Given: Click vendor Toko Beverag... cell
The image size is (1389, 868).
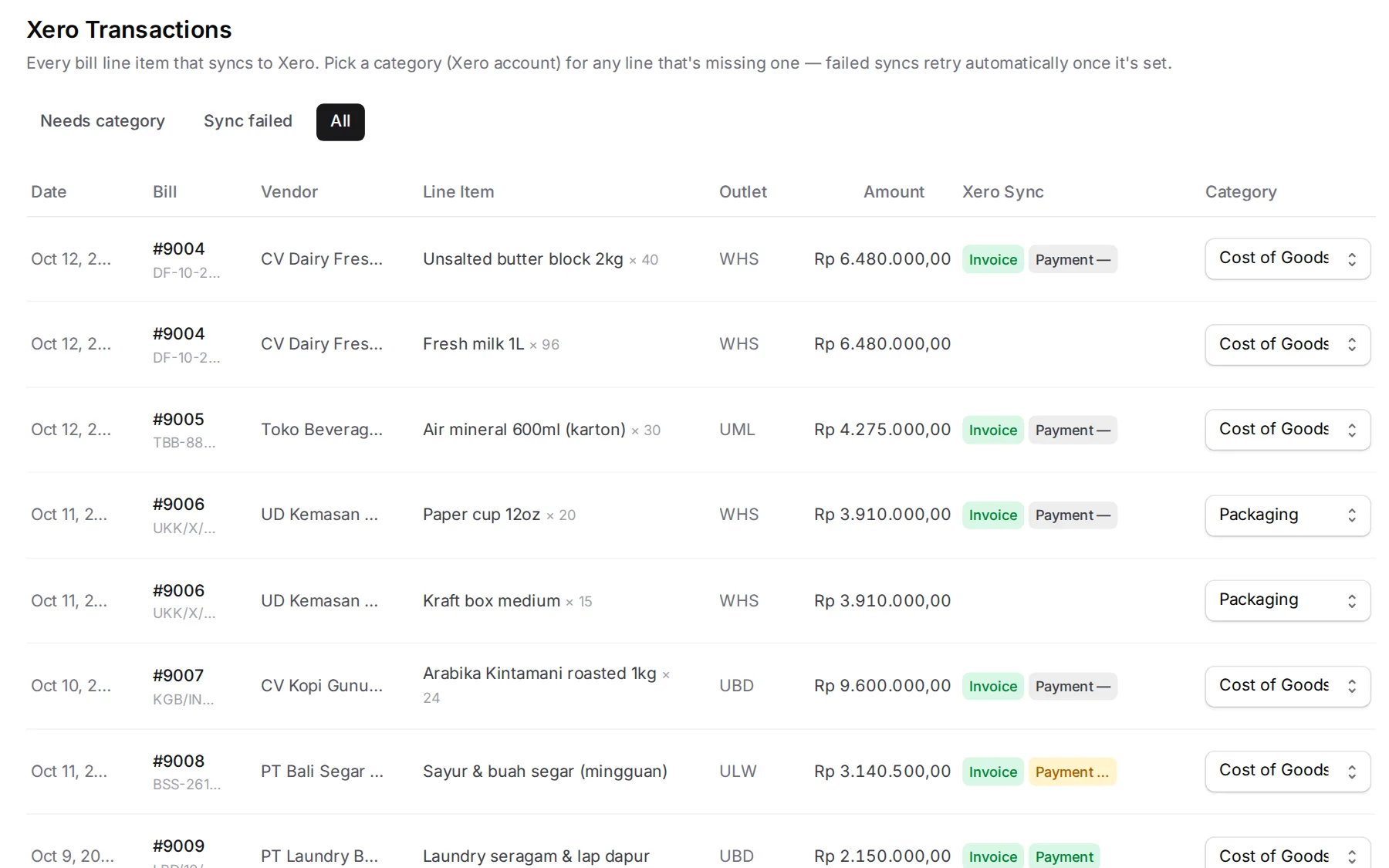Looking at the screenshot, I should click(322, 430).
